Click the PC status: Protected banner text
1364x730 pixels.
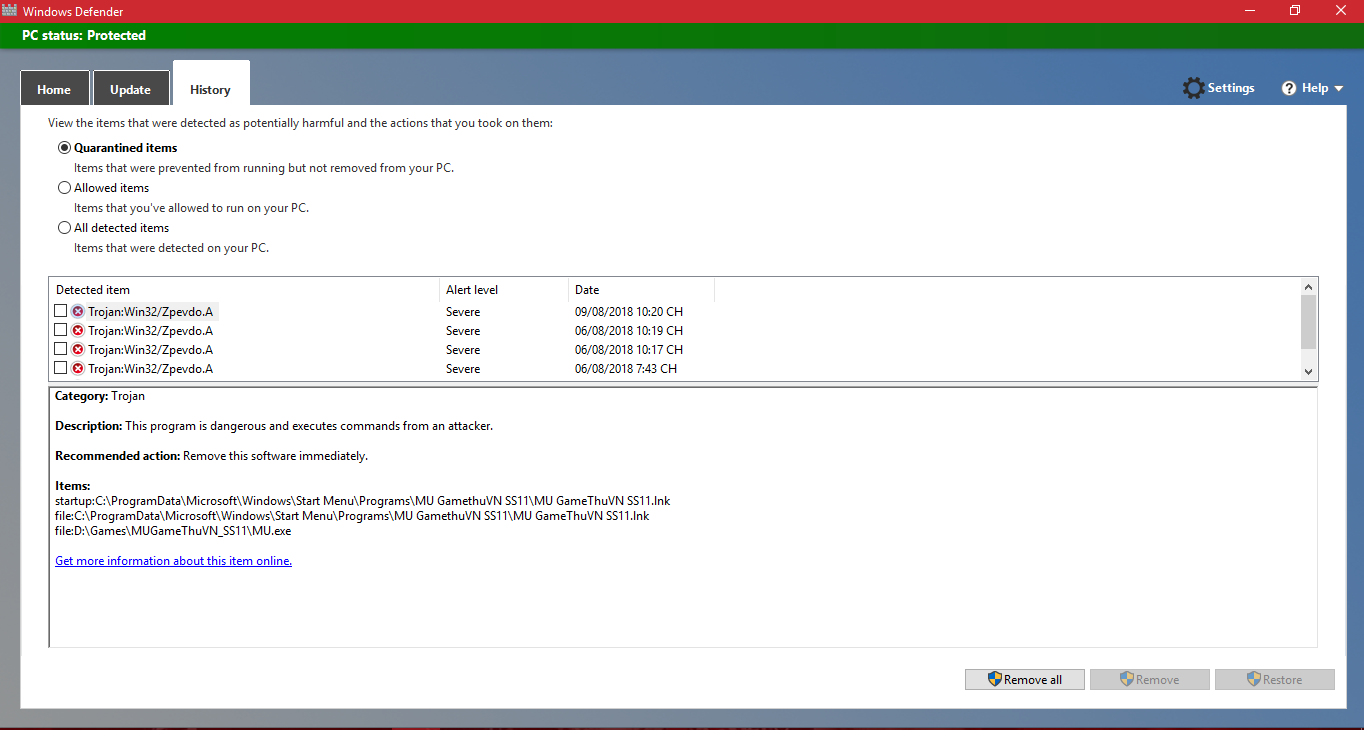[84, 35]
